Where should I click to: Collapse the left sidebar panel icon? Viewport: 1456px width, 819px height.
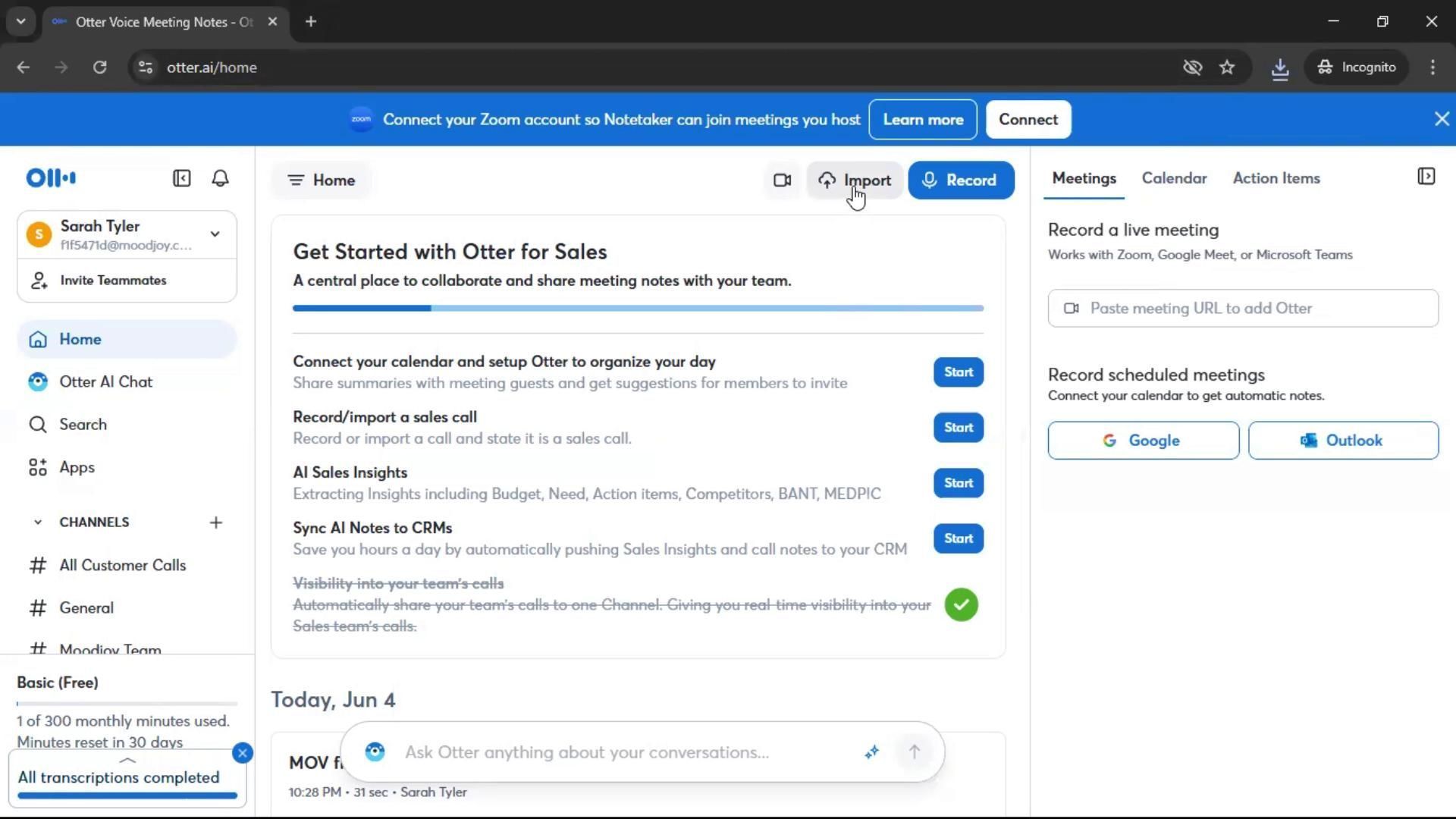click(181, 178)
